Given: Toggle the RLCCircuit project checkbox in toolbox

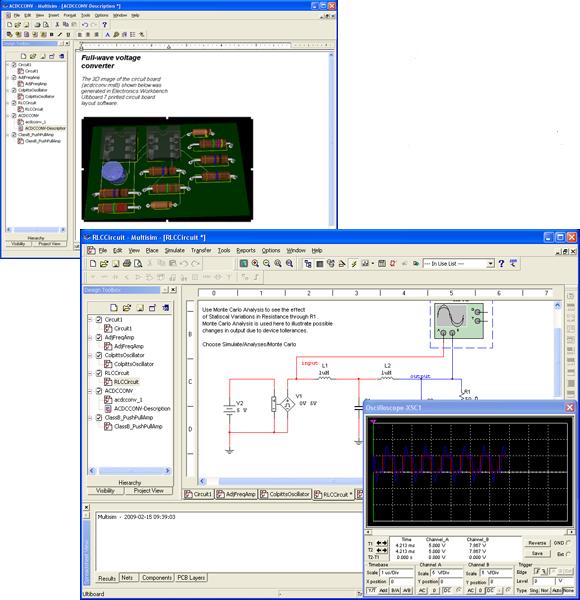Looking at the screenshot, I should 99,373.
